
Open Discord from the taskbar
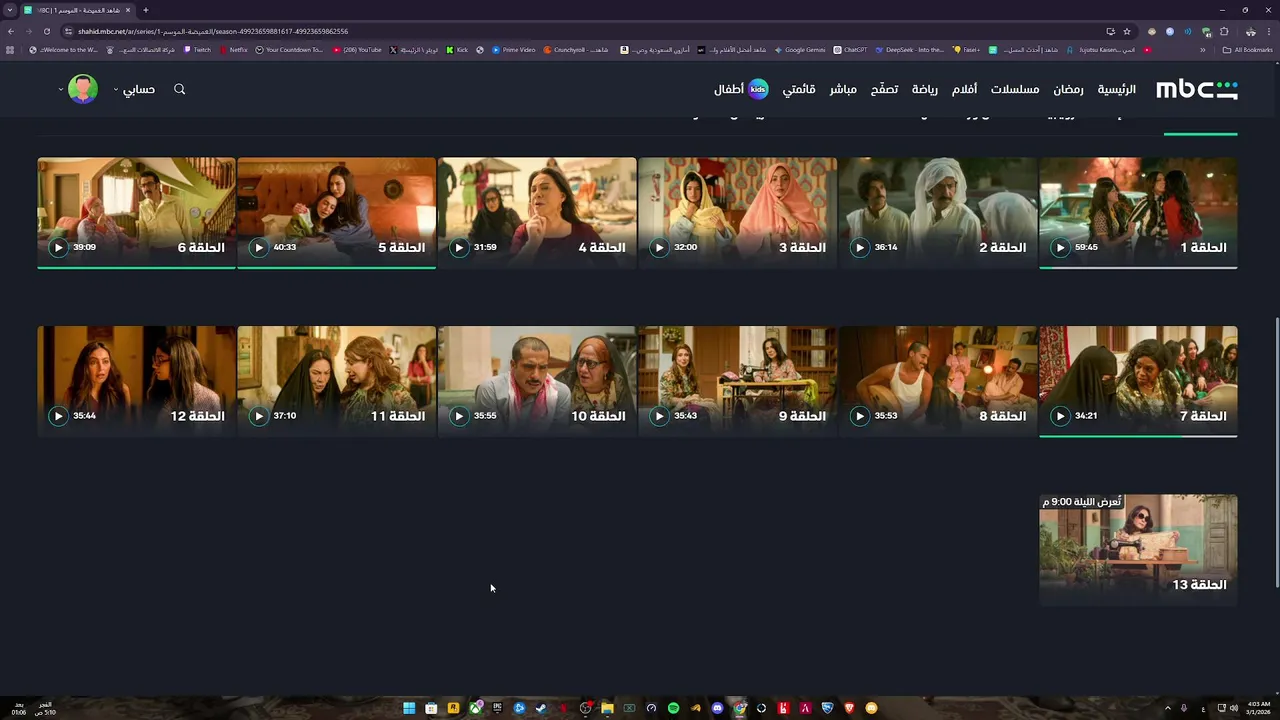click(717, 708)
